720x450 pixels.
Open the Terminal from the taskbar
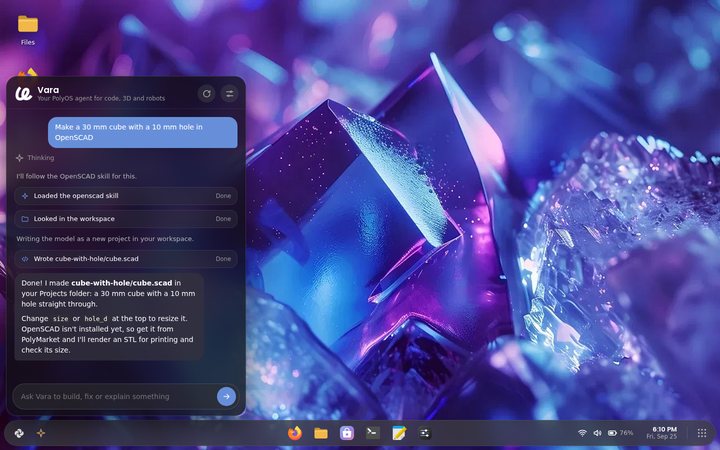(x=372, y=433)
